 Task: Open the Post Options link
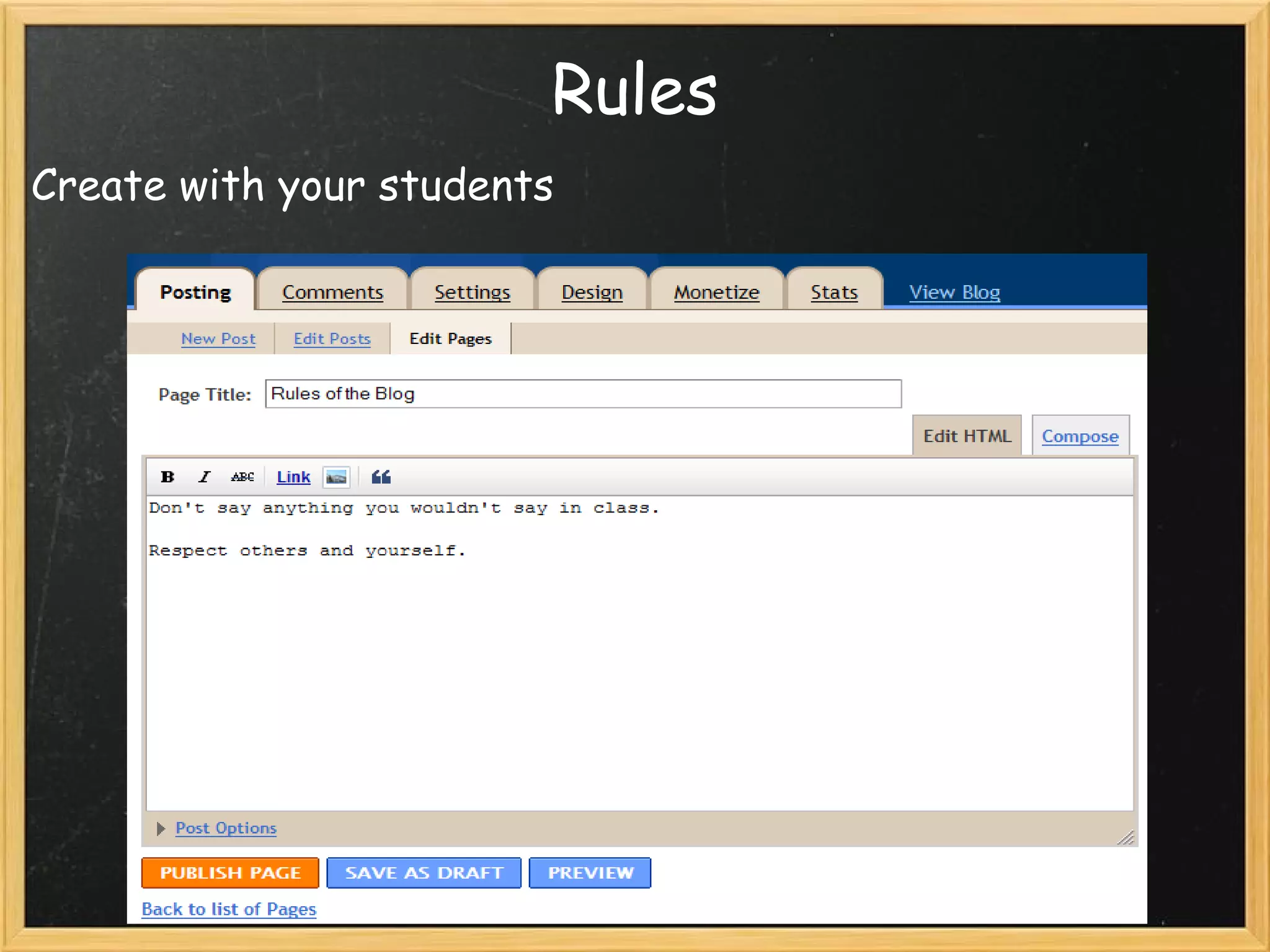point(226,828)
